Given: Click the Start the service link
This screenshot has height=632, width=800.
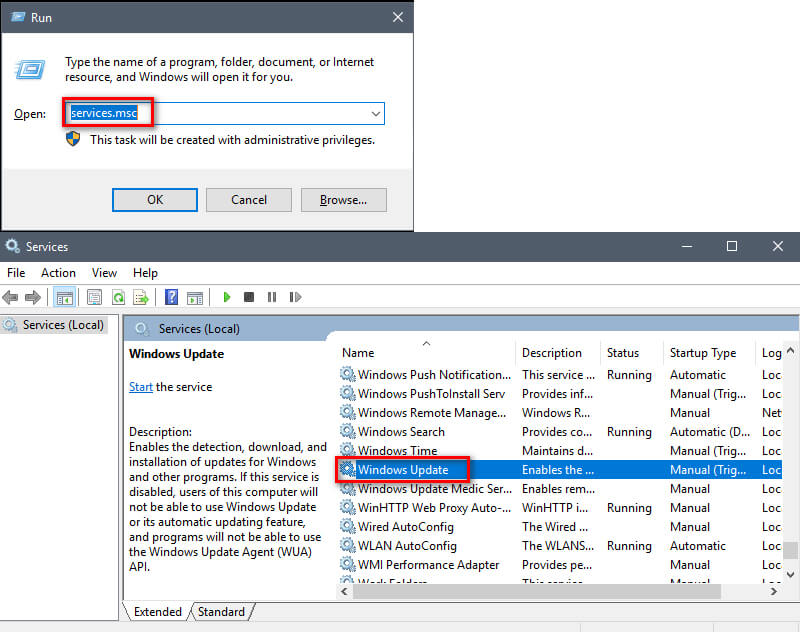Looking at the screenshot, I should [140, 386].
